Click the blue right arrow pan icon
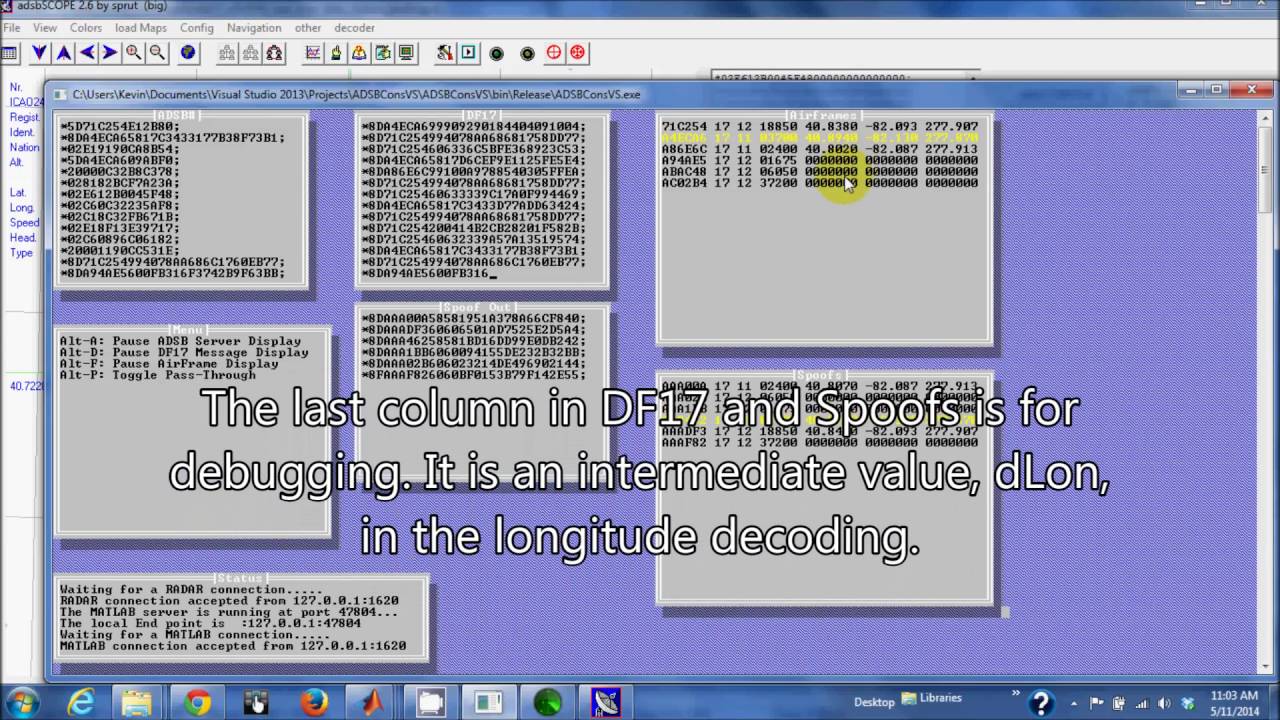Image resolution: width=1280 pixels, height=720 pixels. (110, 53)
